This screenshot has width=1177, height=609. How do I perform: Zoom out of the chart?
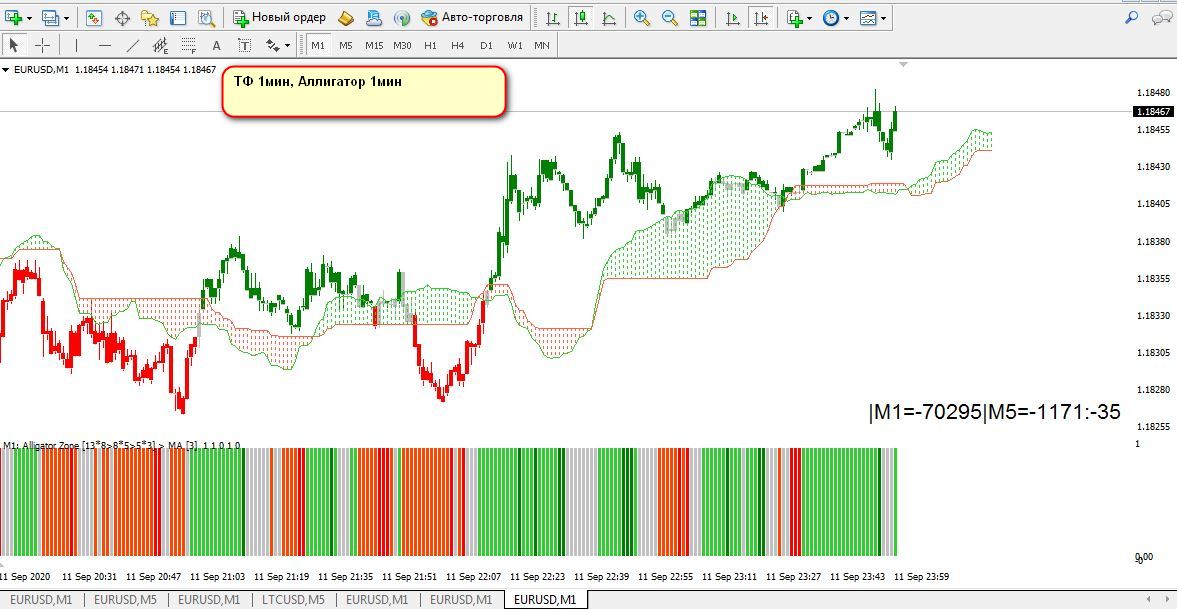pyautogui.click(x=670, y=17)
